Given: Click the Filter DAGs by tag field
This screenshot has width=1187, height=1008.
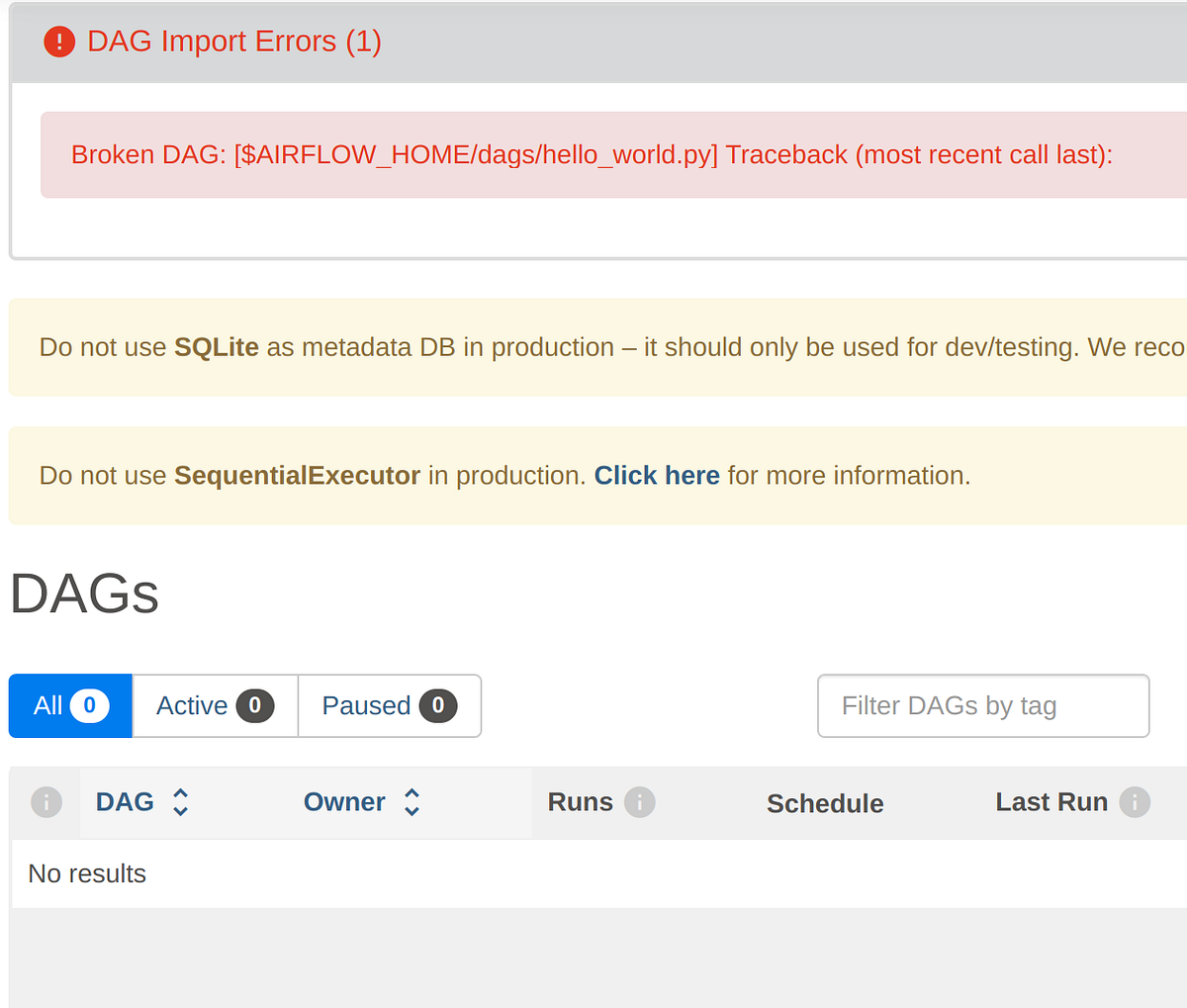Looking at the screenshot, I should (982, 705).
